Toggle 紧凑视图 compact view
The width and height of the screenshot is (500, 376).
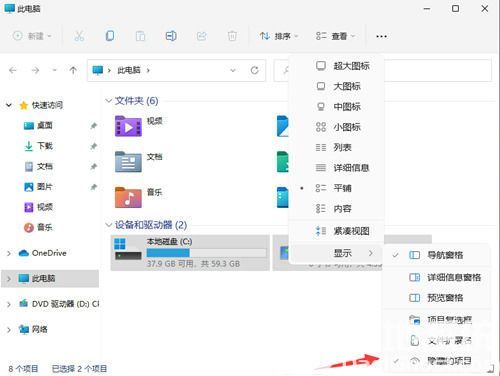click(x=337, y=231)
